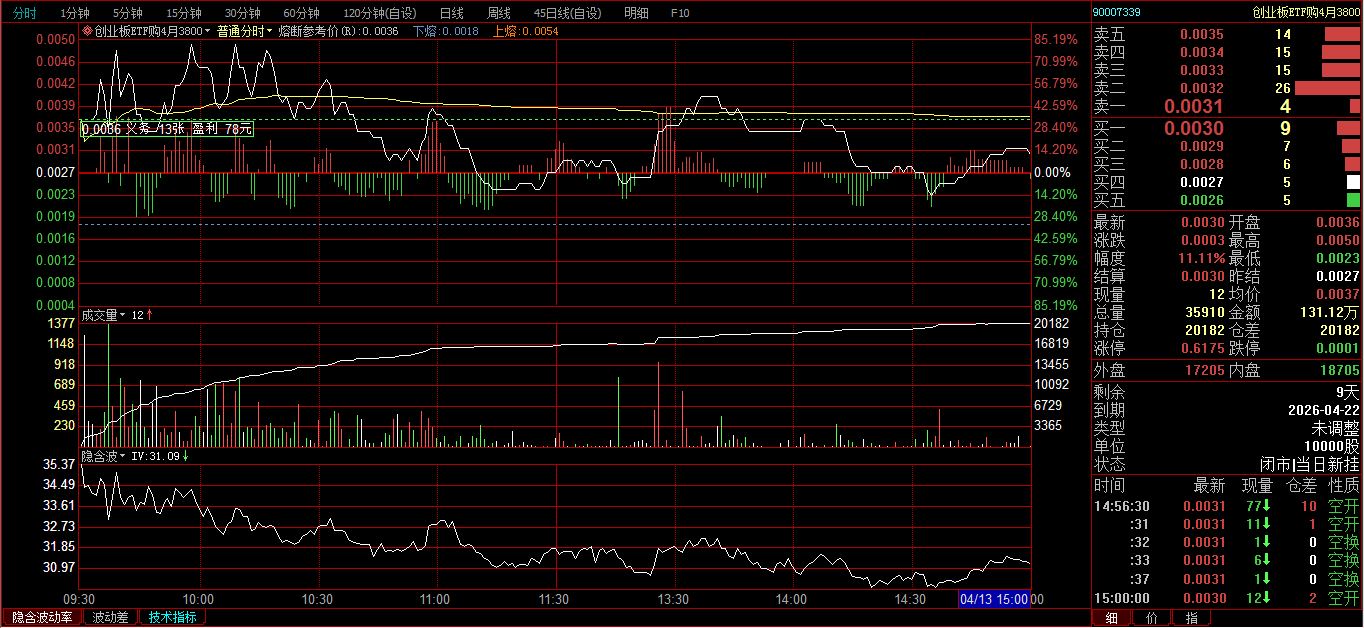
Task: Click the diamond icon before 创业板ETF购4月3800
Action: [x=87, y=31]
